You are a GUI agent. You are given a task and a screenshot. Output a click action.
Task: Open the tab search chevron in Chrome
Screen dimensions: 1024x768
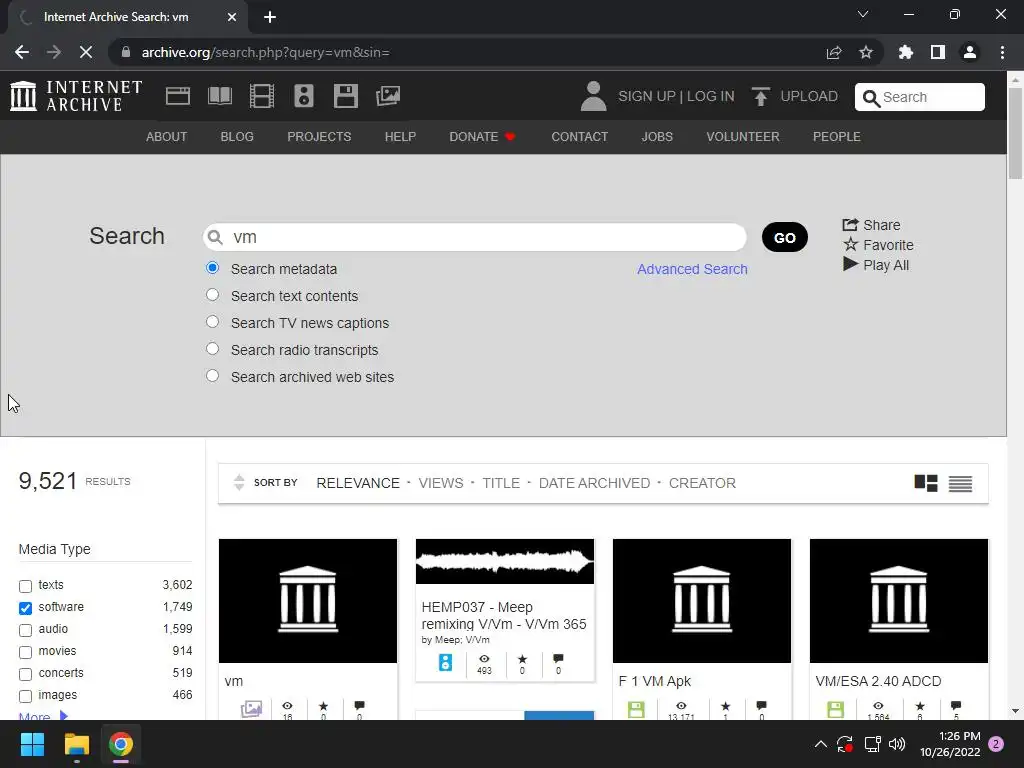863,14
